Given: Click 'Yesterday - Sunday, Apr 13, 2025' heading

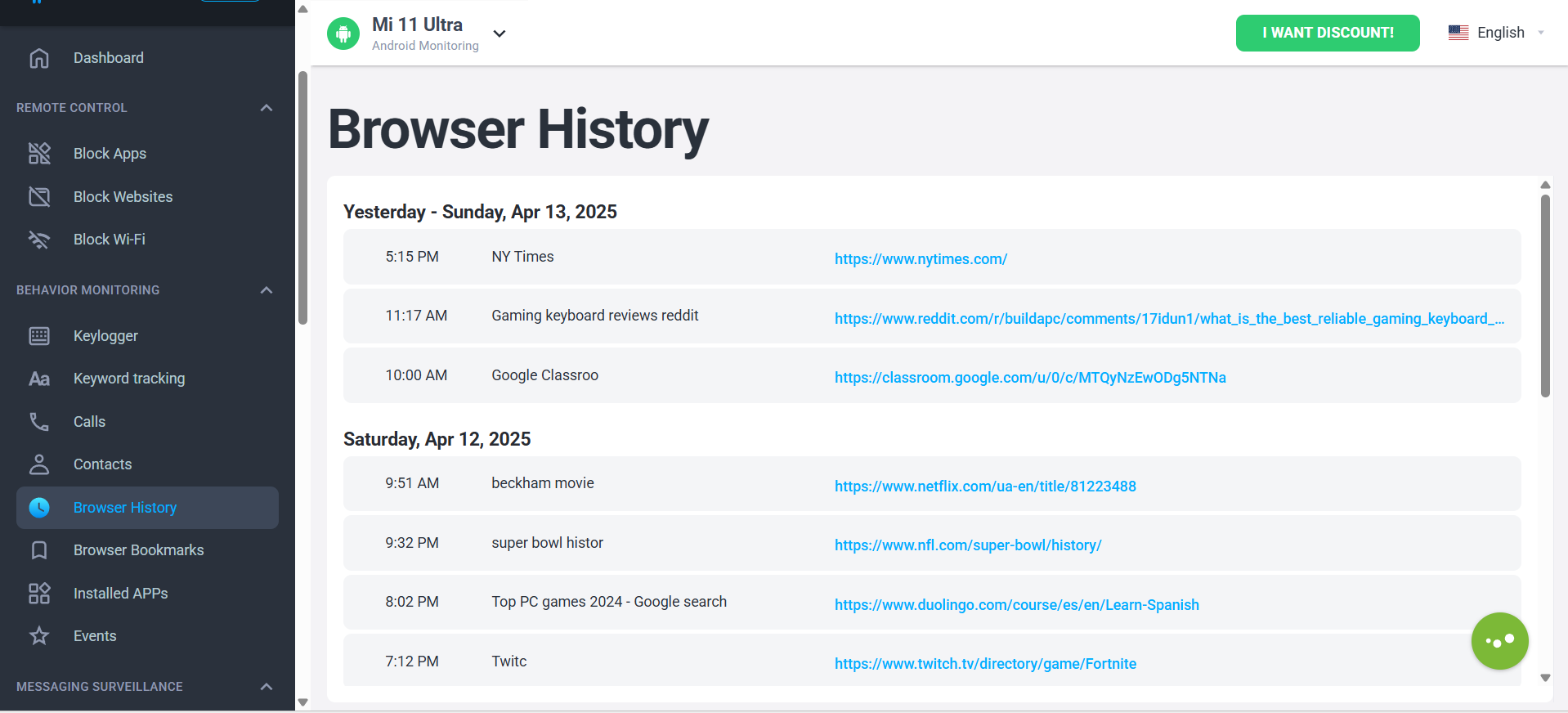Looking at the screenshot, I should (480, 212).
